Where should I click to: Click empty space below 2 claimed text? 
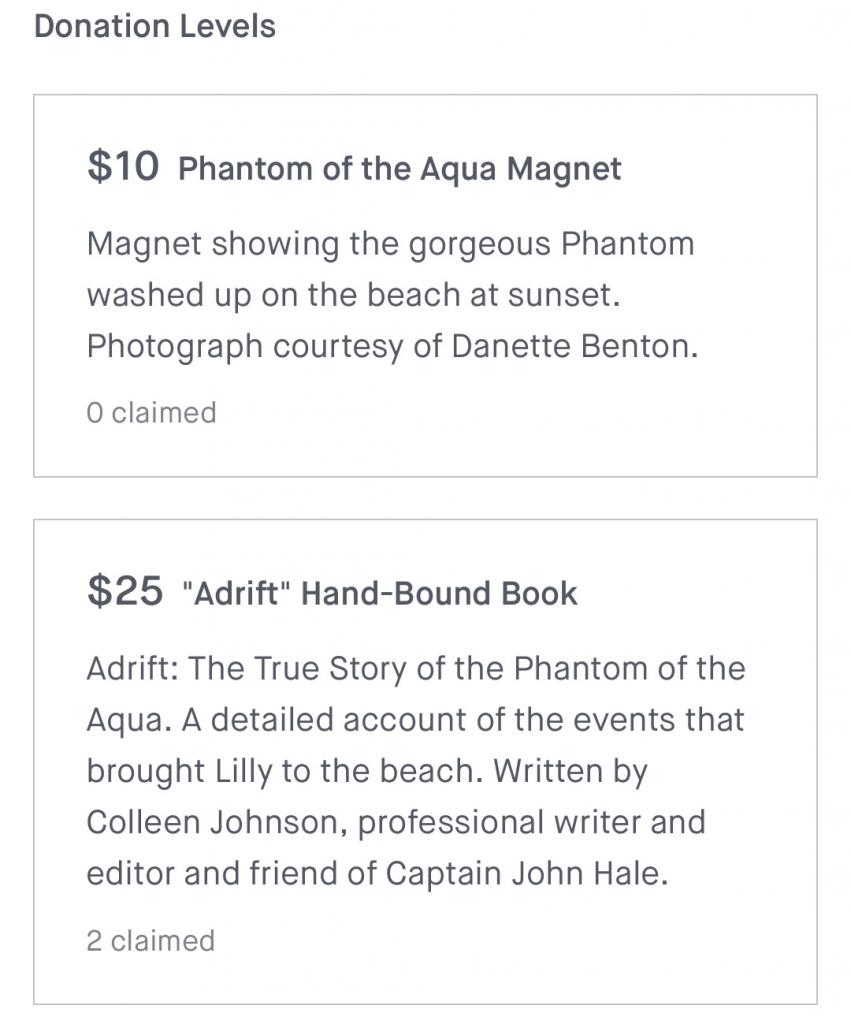point(425,980)
